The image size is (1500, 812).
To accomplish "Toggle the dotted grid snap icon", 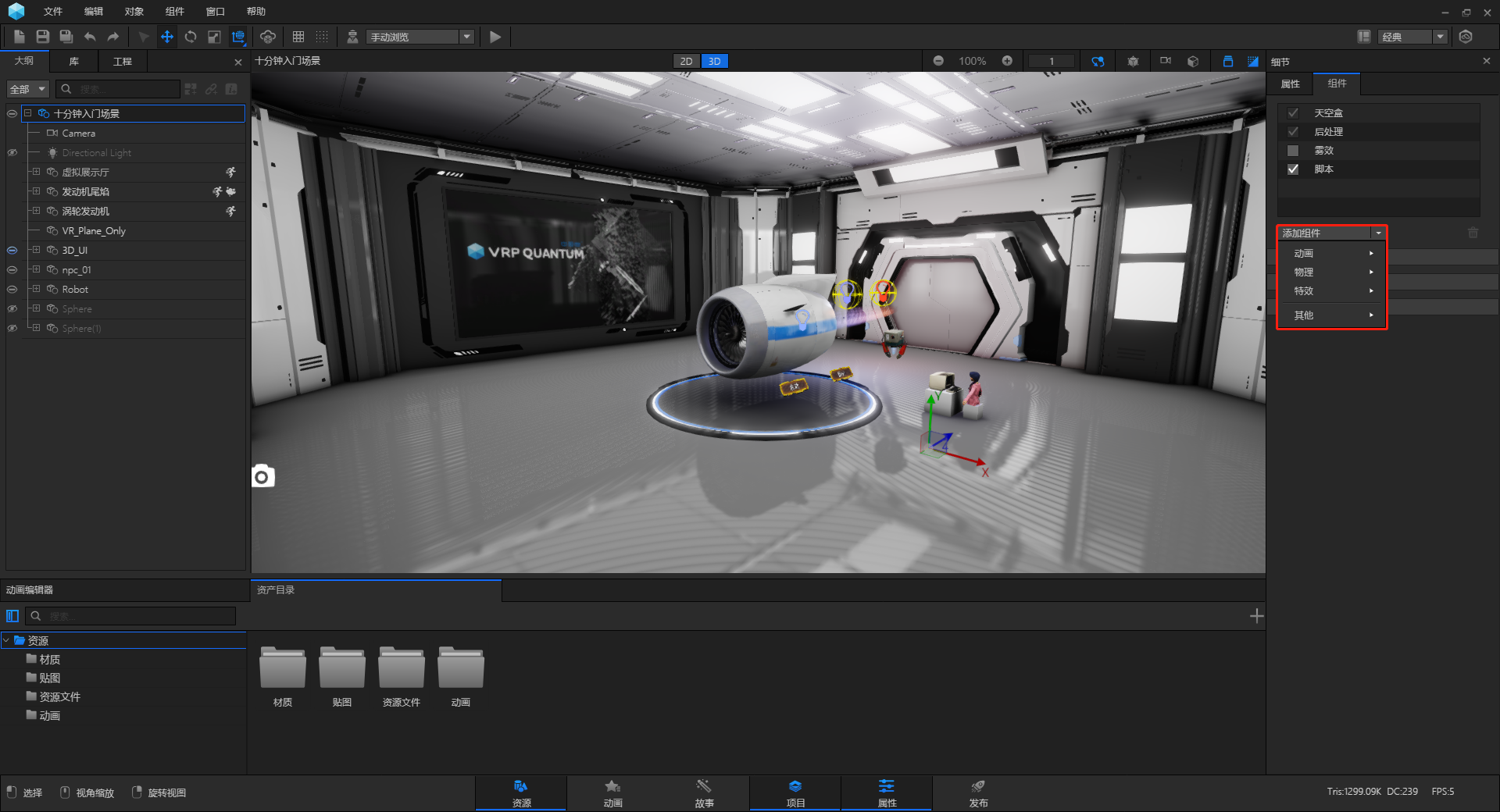I will point(322,37).
